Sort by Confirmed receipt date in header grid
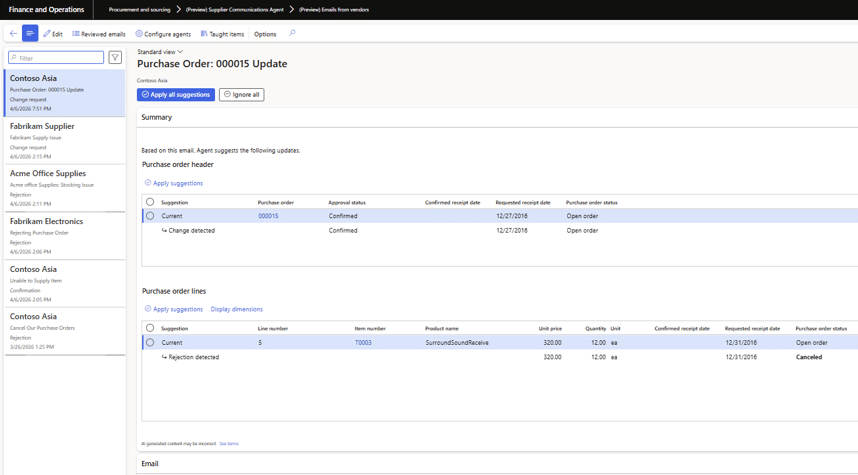This screenshot has width=858, height=475. point(453,202)
